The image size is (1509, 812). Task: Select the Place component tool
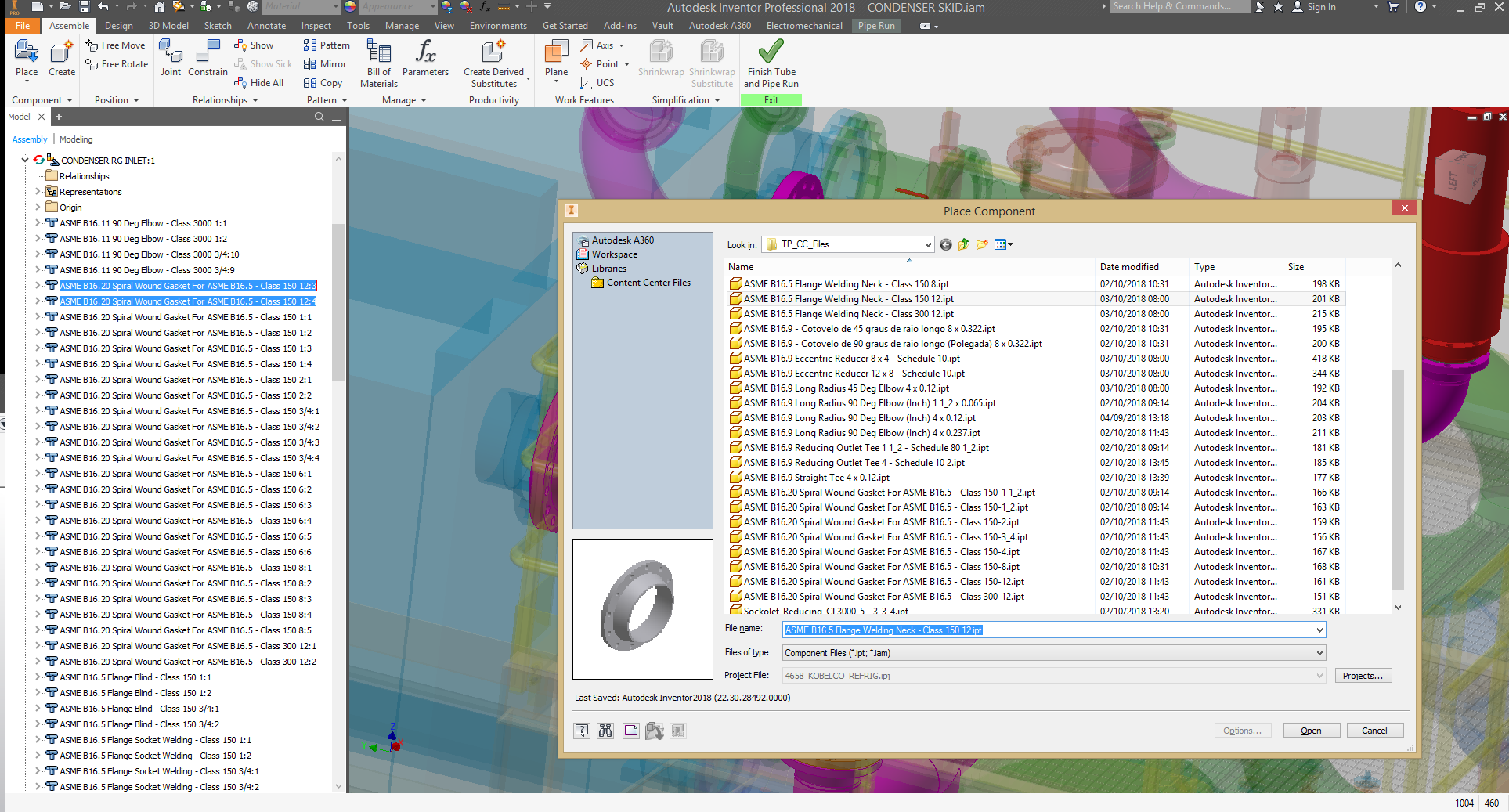pyautogui.click(x=26, y=59)
